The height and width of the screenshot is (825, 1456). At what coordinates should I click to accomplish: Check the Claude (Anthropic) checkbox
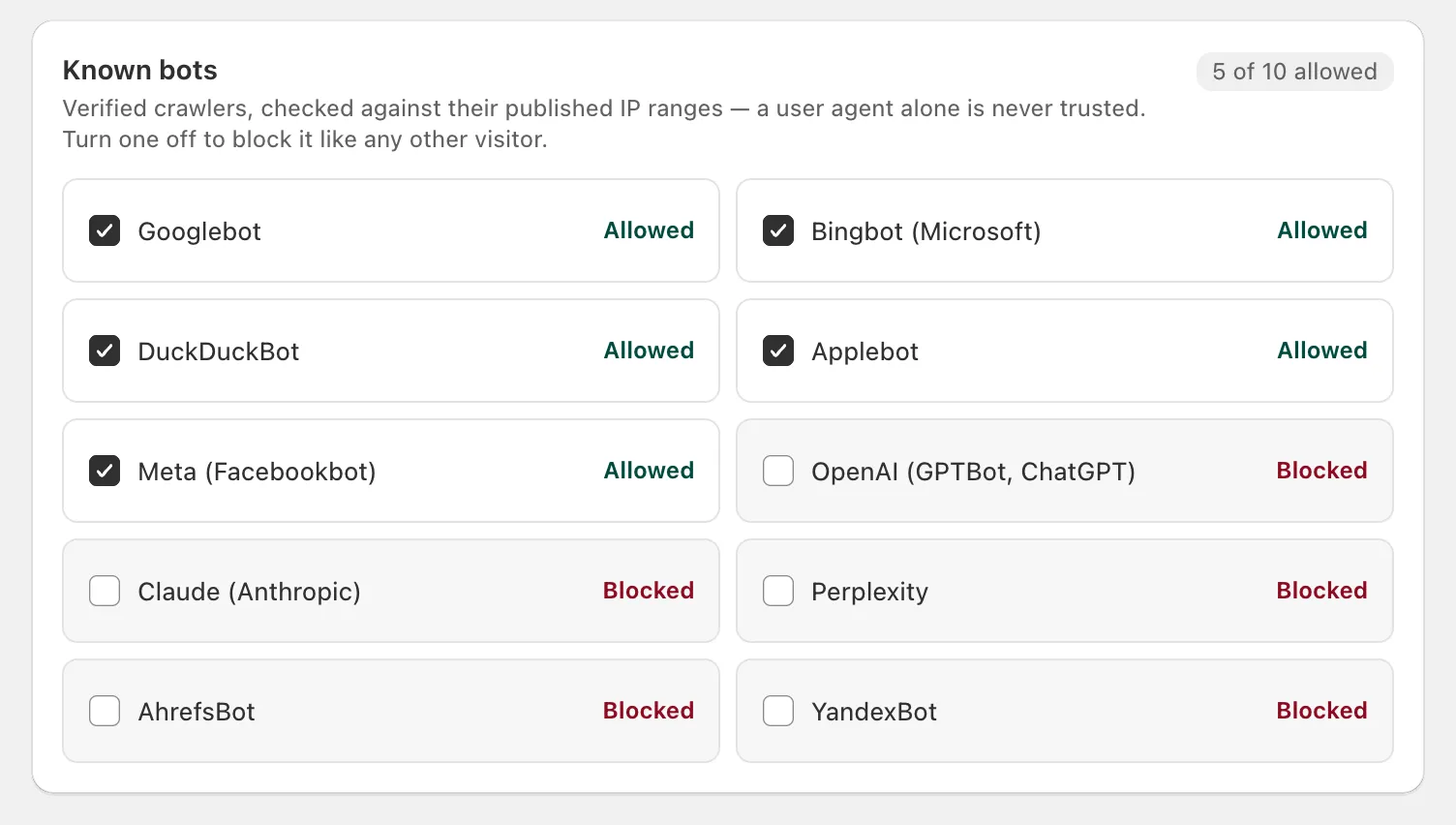[x=105, y=591]
